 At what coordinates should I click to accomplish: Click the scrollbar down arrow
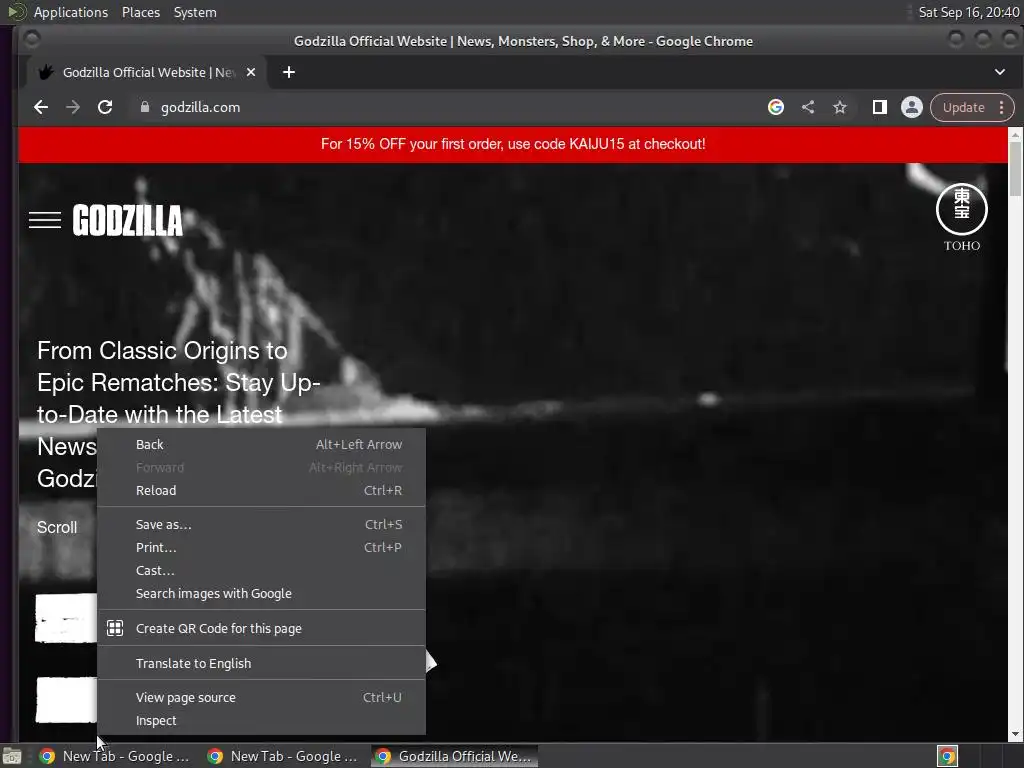(x=1015, y=734)
